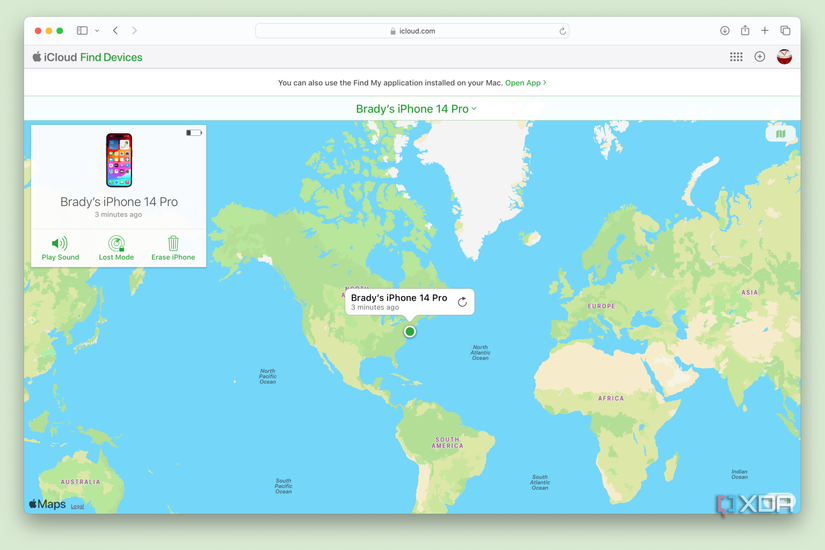The image size is (825, 550).
Task: Expand the sidebar options chevron
Action: pos(97,31)
